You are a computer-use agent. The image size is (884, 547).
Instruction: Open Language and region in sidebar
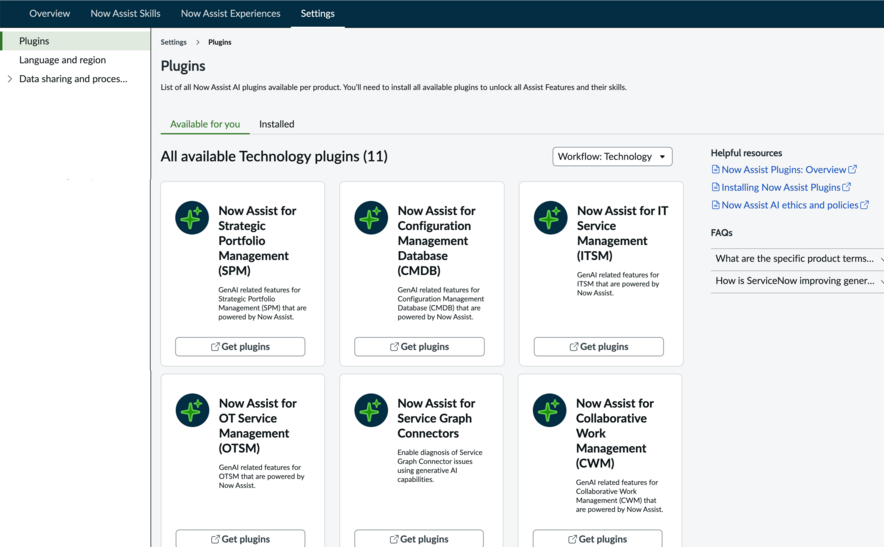pos(63,60)
